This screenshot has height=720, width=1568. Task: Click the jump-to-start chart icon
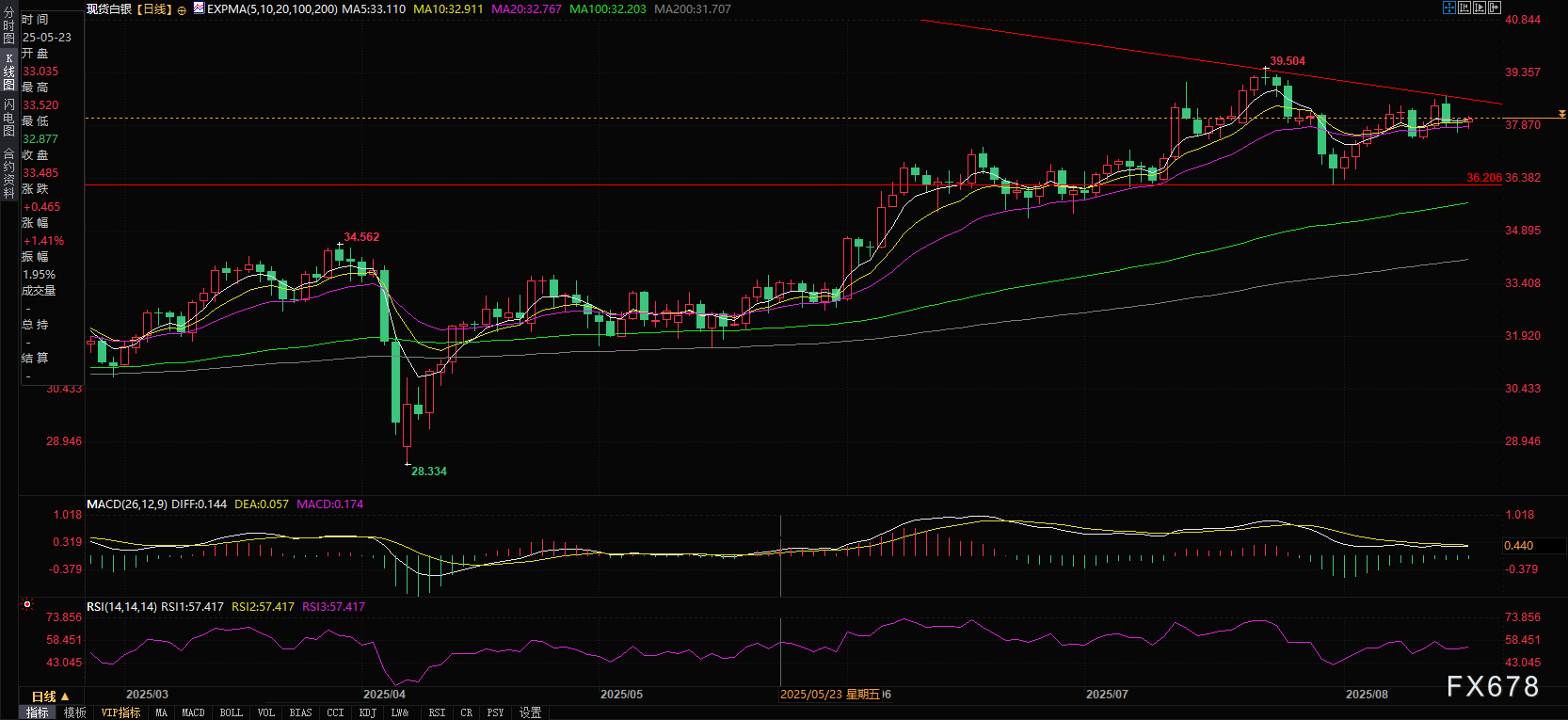tap(1464, 8)
